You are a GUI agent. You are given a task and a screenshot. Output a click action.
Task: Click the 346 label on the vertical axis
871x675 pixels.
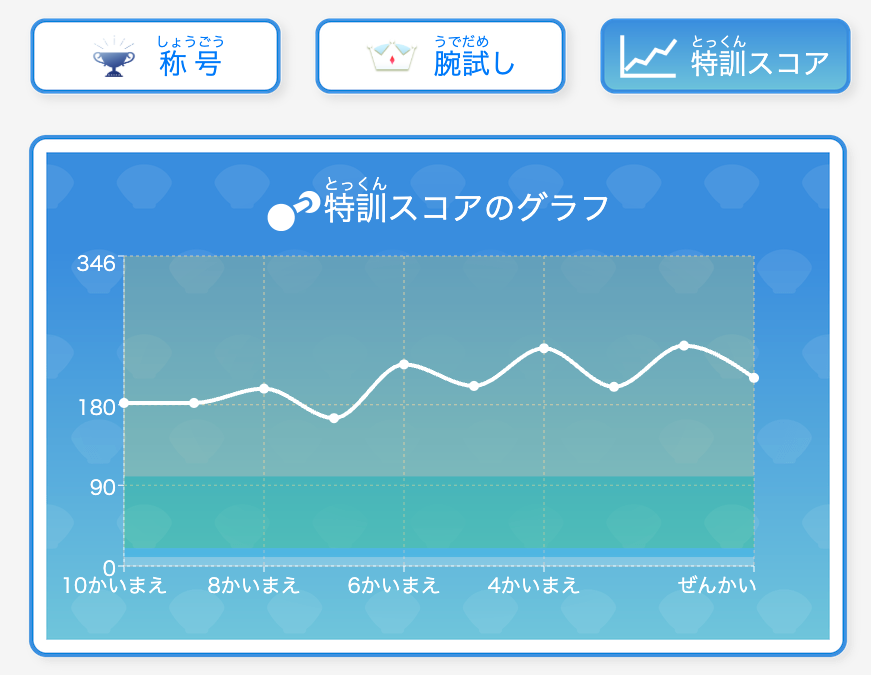(96, 264)
